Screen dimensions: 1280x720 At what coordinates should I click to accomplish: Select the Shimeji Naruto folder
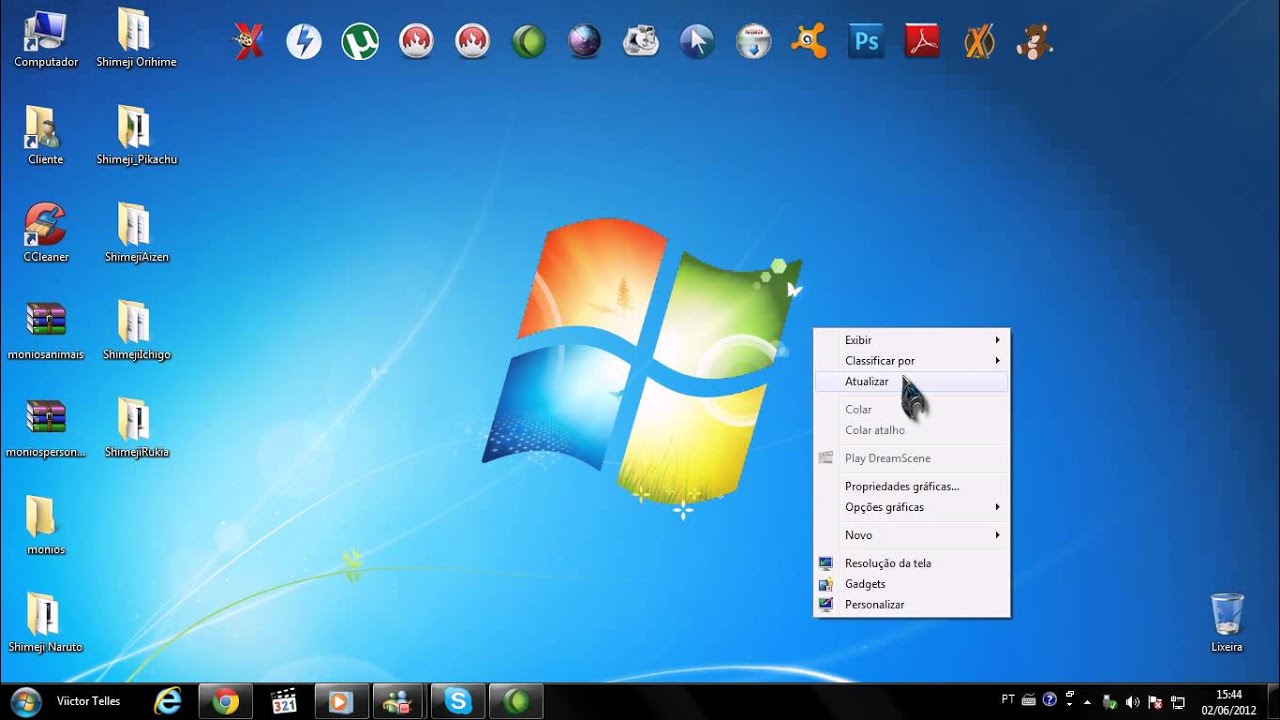tap(46, 623)
